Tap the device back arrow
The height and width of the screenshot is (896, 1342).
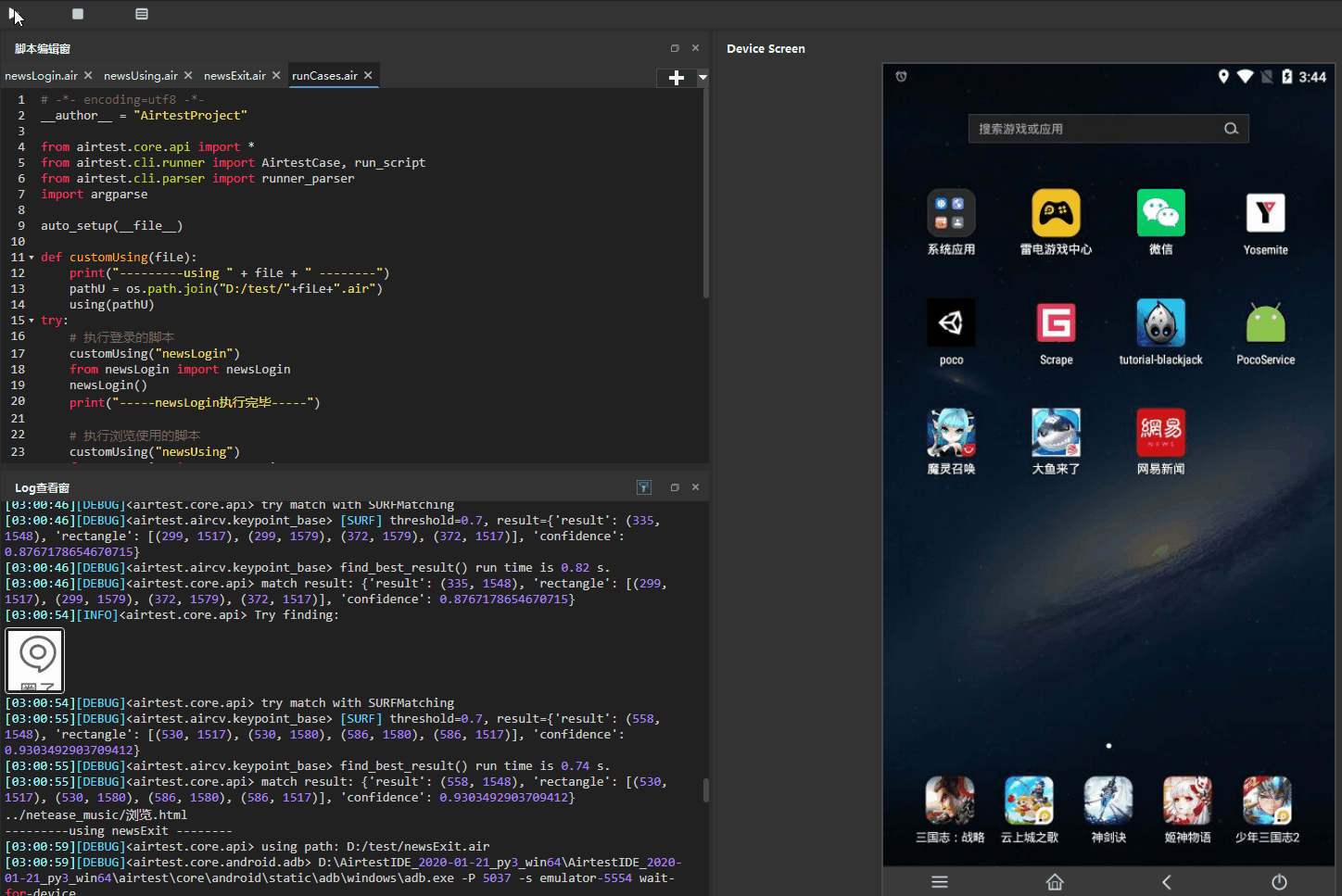tap(1167, 882)
